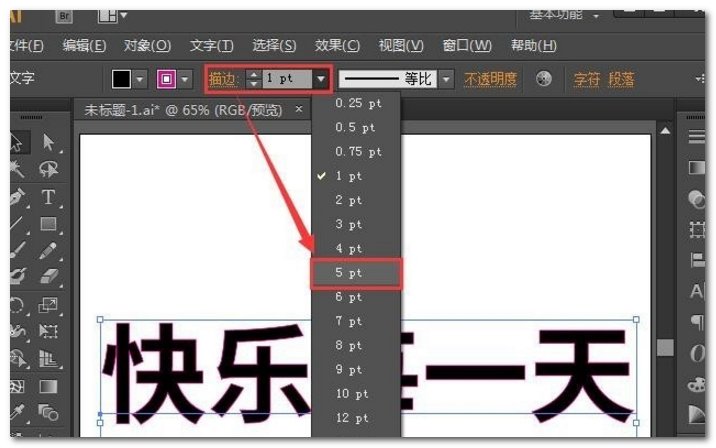716x448 pixels.
Task: Expand the fill color dropdown arrow
Action: [x=140, y=79]
